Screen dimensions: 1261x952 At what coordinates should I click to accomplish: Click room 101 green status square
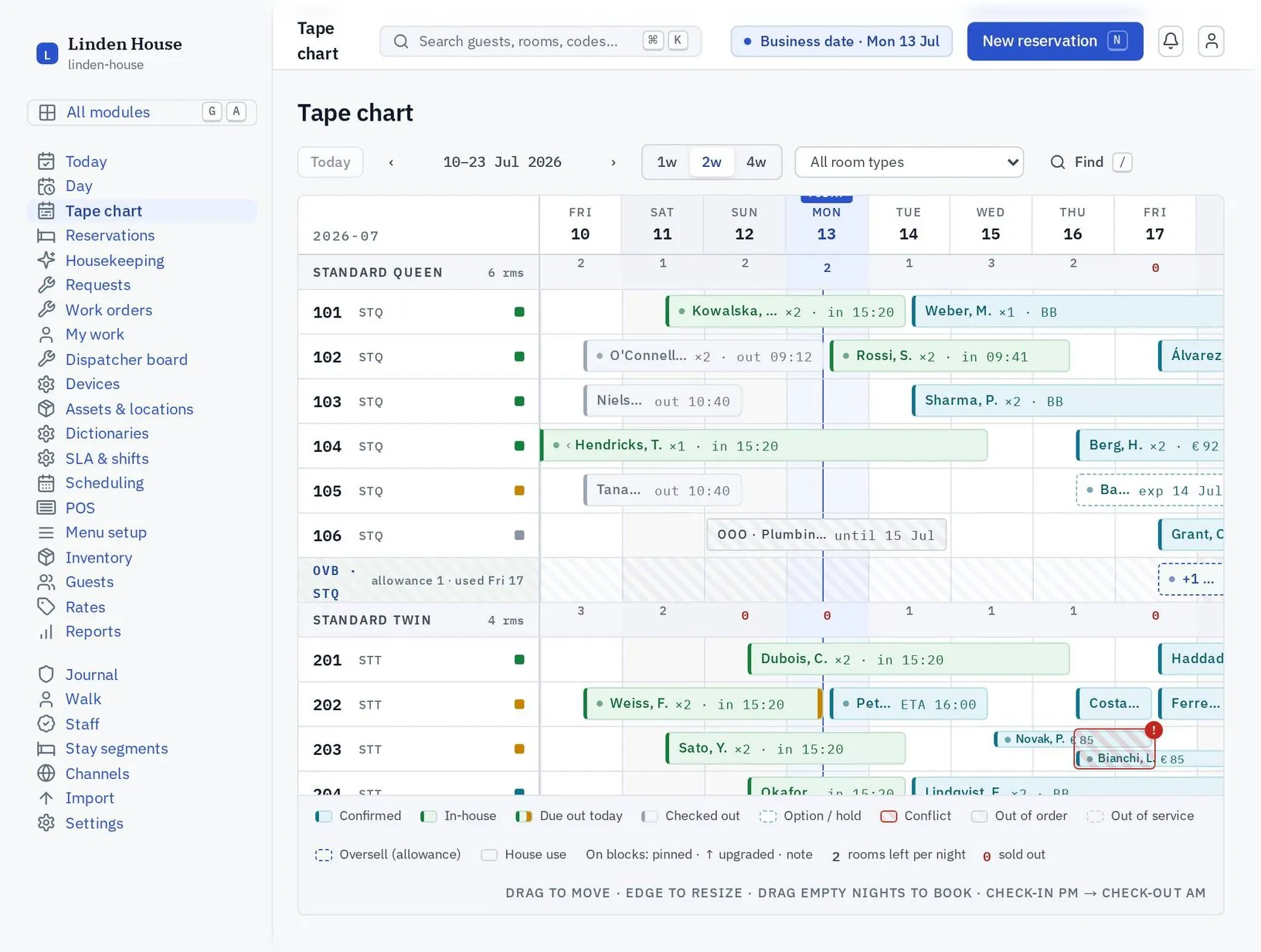point(519,312)
